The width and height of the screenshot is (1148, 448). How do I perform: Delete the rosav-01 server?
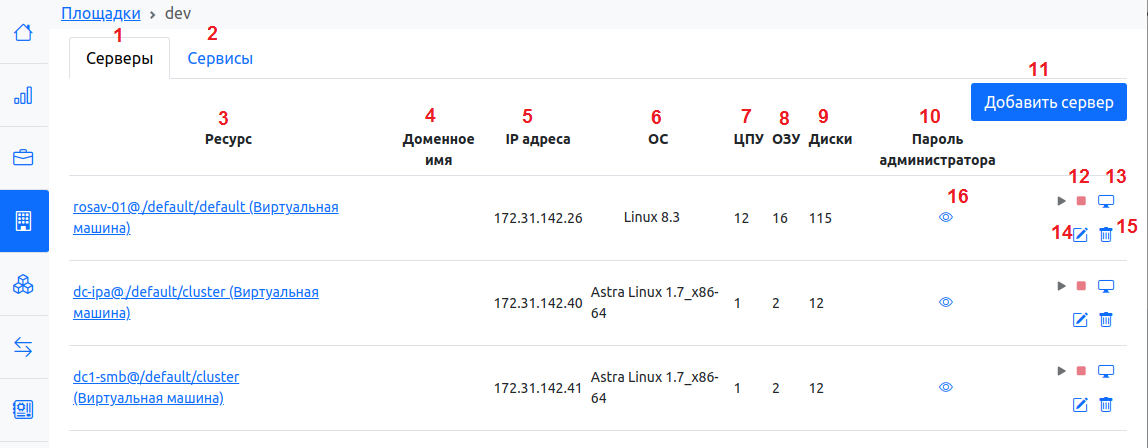click(x=1106, y=234)
